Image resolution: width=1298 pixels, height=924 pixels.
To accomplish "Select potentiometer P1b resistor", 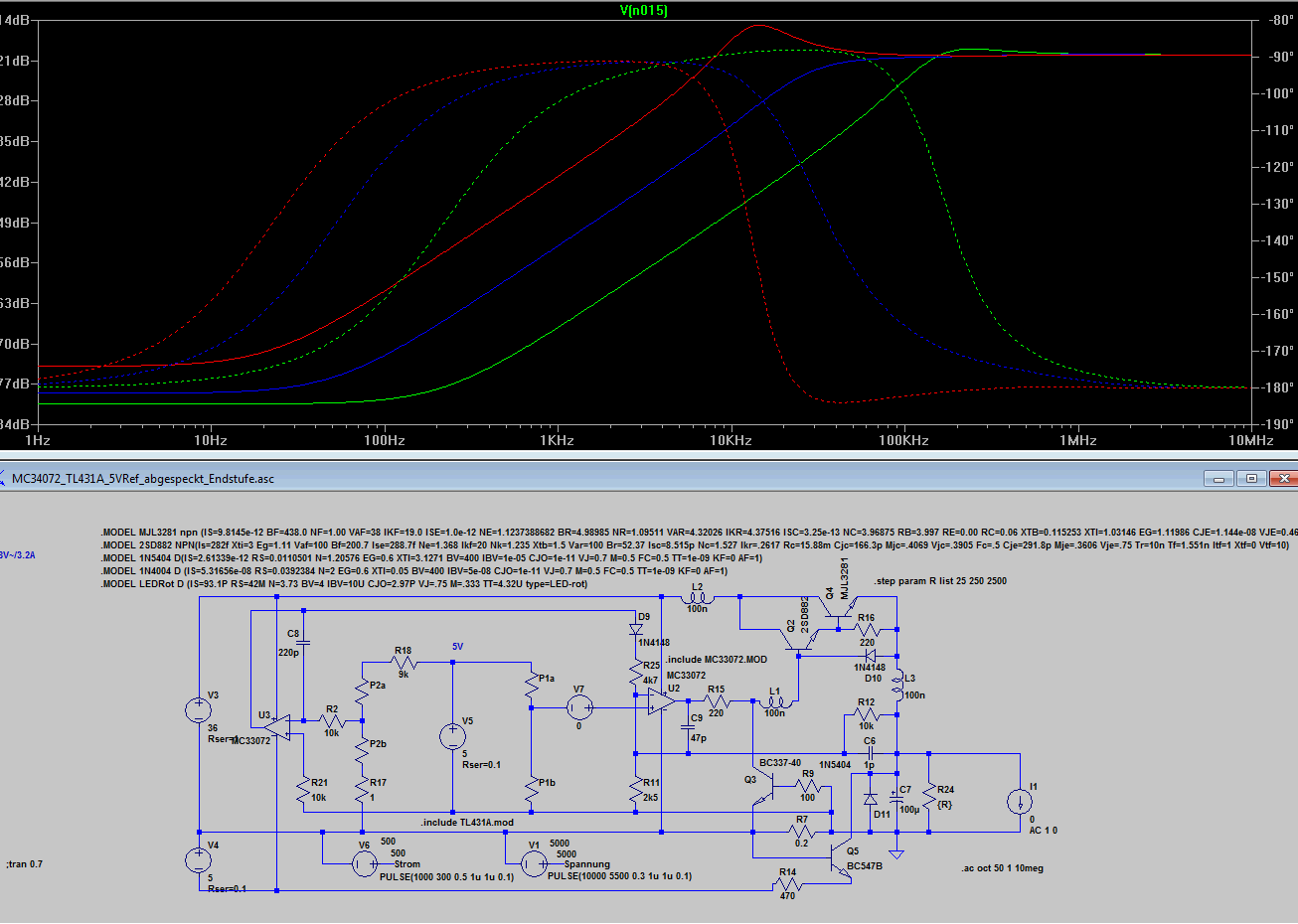I will point(532,790).
